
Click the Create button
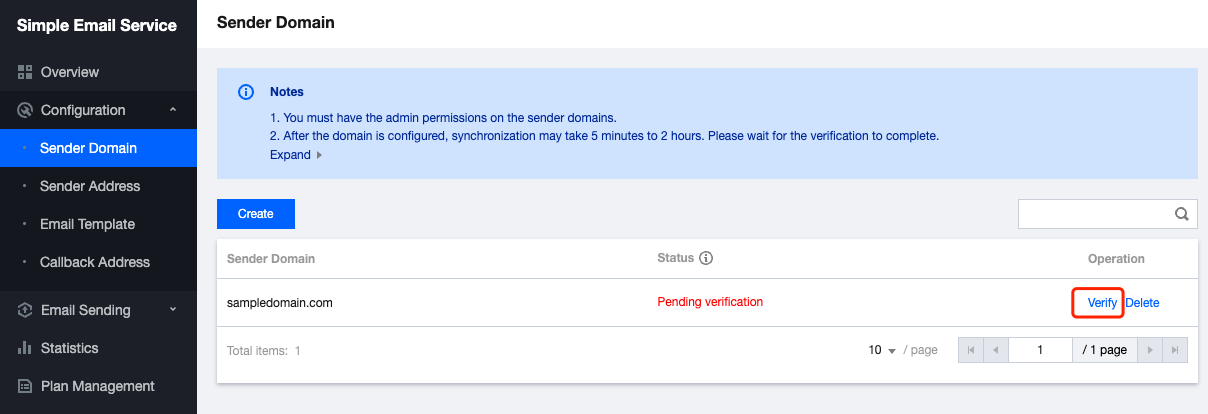pyautogui.click(x=256, y=214)
